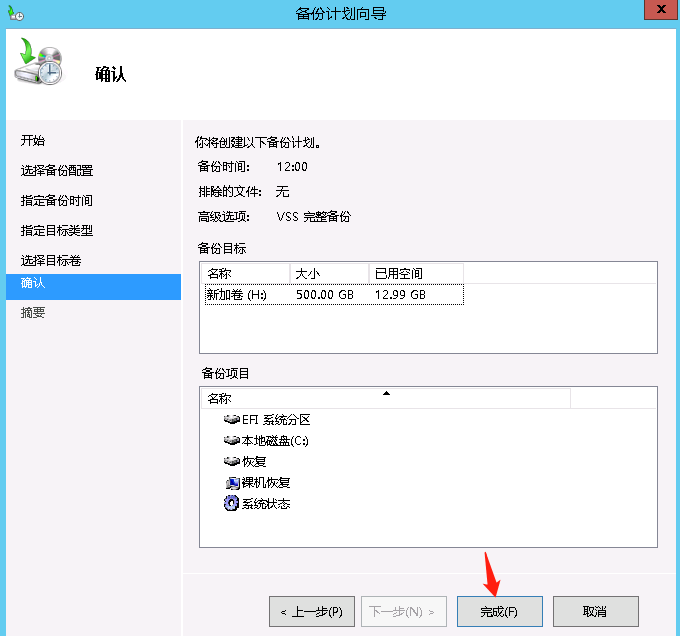Click the wizard title bar backup icon
The width and height of the screenshot is (680, 638).
[16, 13]
